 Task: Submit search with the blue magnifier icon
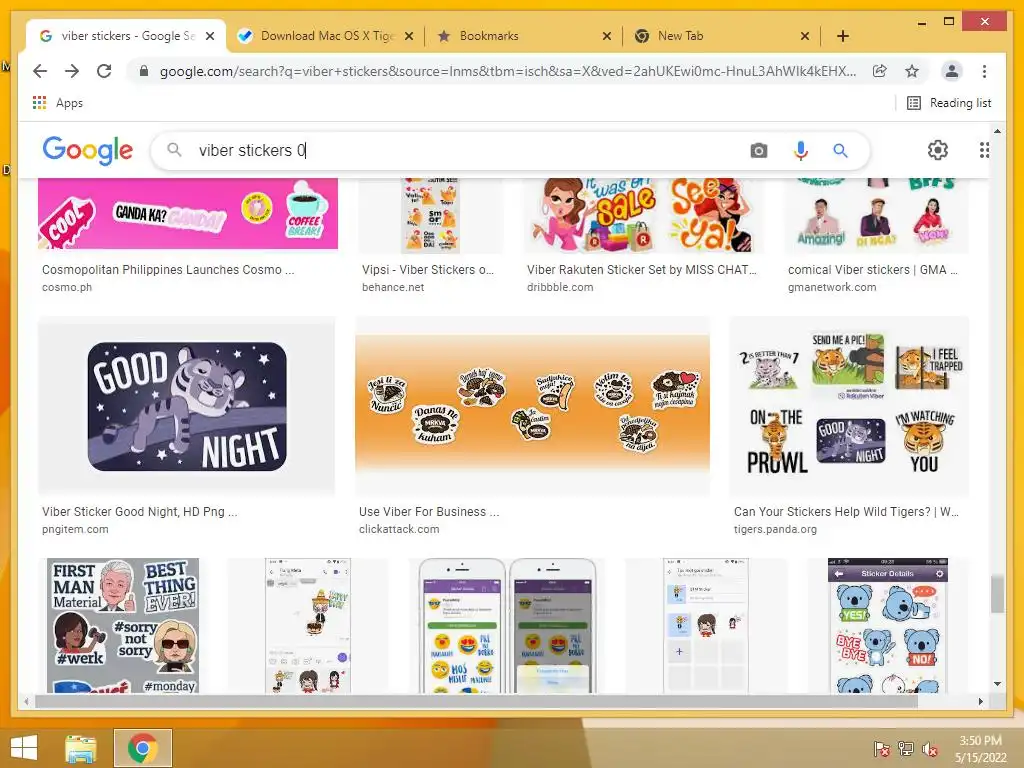840,151
